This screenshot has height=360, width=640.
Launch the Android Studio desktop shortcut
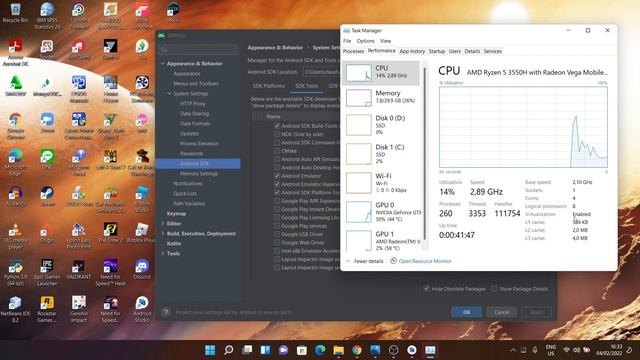coord(142,309)
